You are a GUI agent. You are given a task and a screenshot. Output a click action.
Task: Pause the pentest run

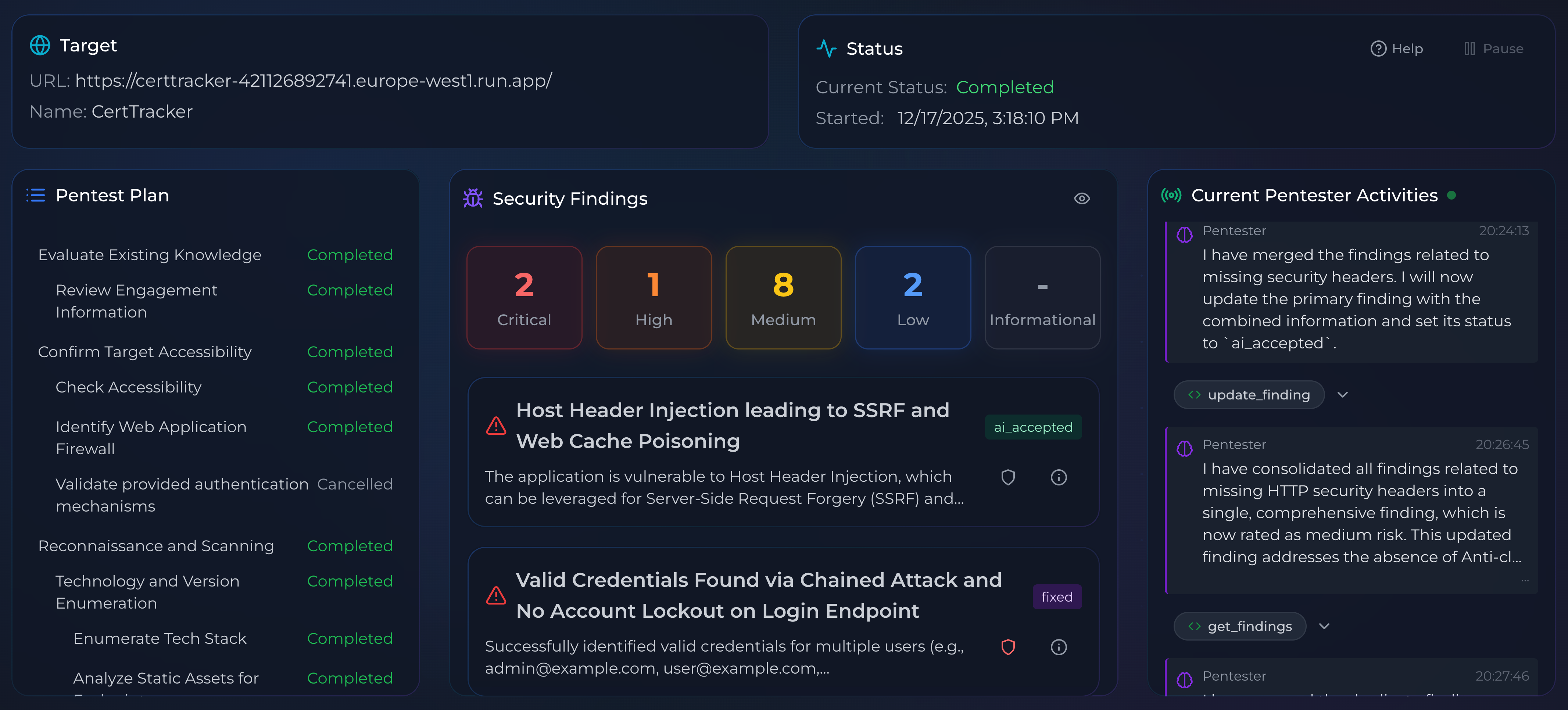click(x=1493, y=49)
